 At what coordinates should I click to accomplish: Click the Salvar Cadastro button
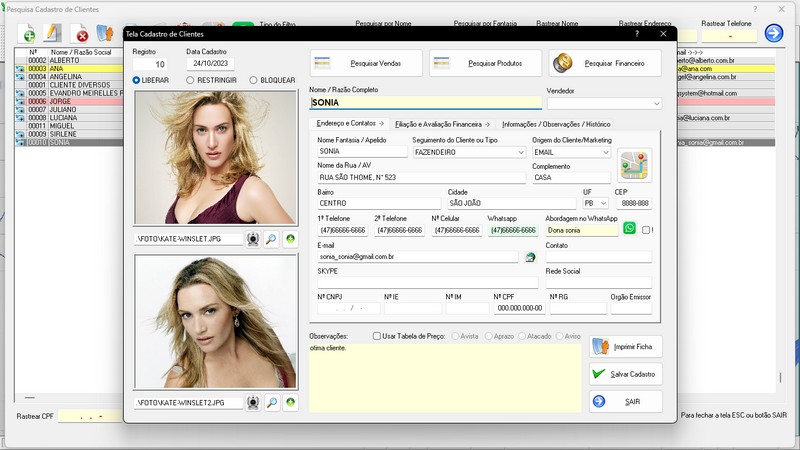pyautogui.click(x=626, y=373)
